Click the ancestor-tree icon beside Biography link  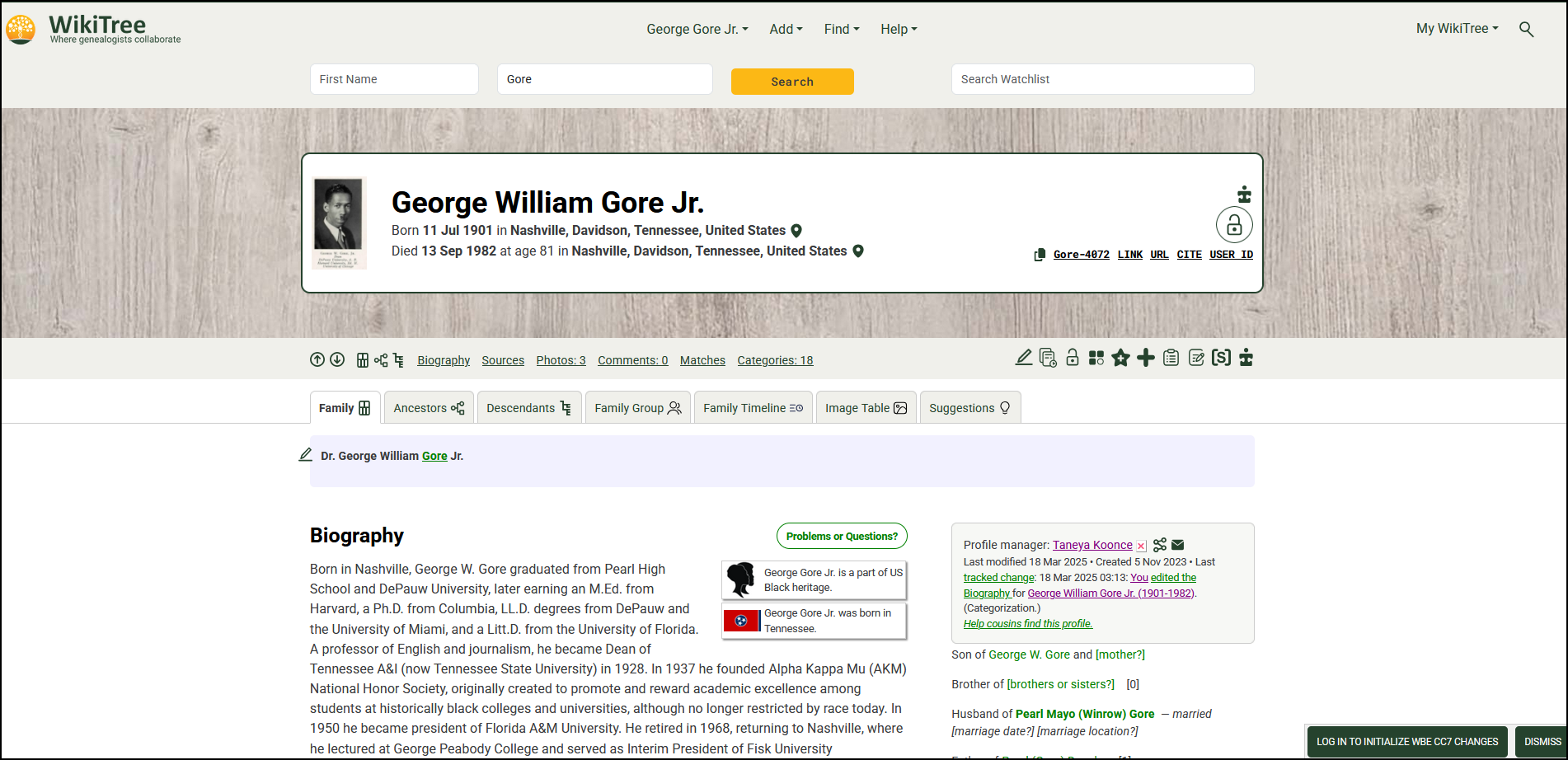tap(381, 360)
